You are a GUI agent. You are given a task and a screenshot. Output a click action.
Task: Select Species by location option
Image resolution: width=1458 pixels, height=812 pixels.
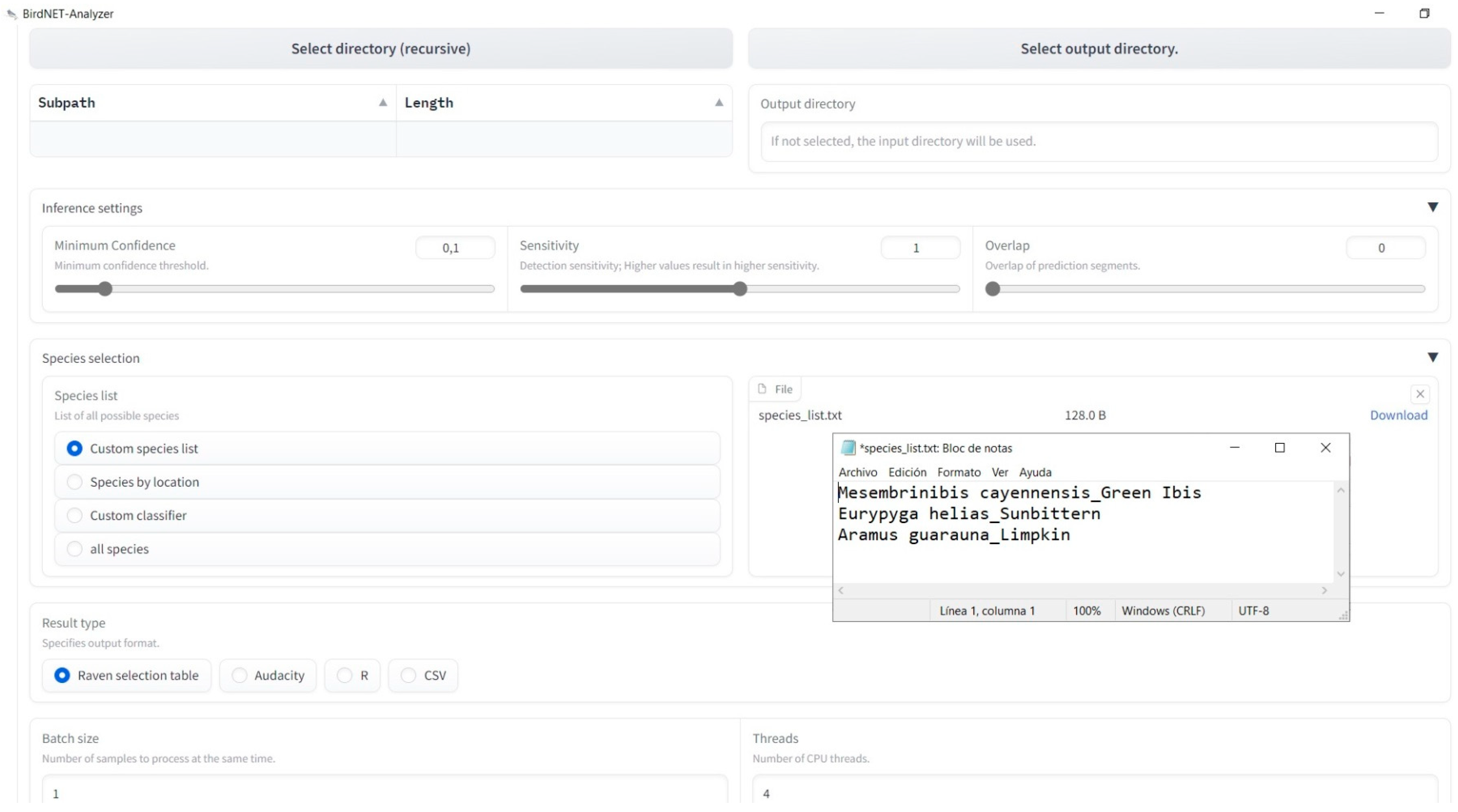tap(74, 482)
